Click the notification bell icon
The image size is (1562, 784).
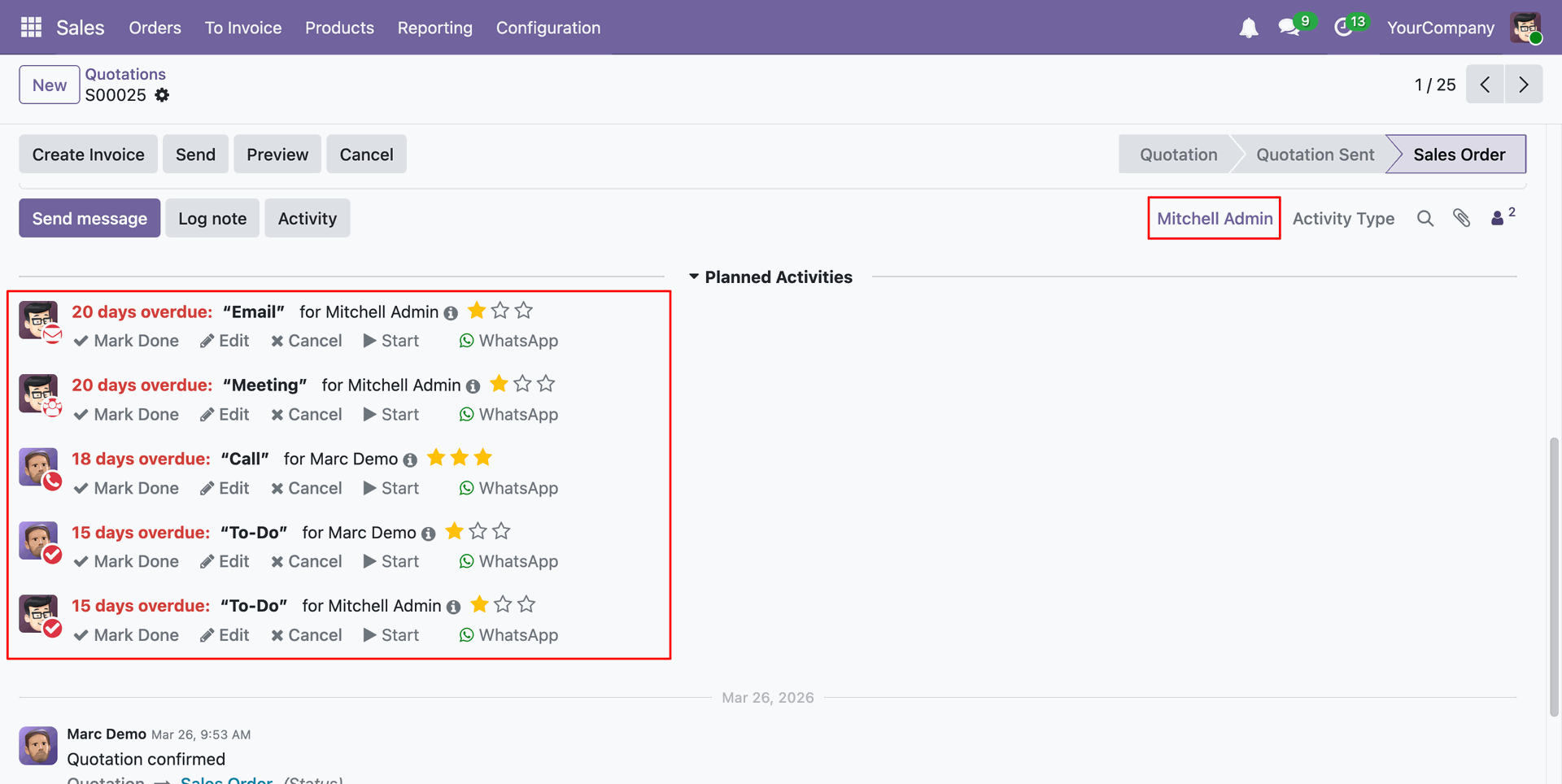coord(1248,28)
